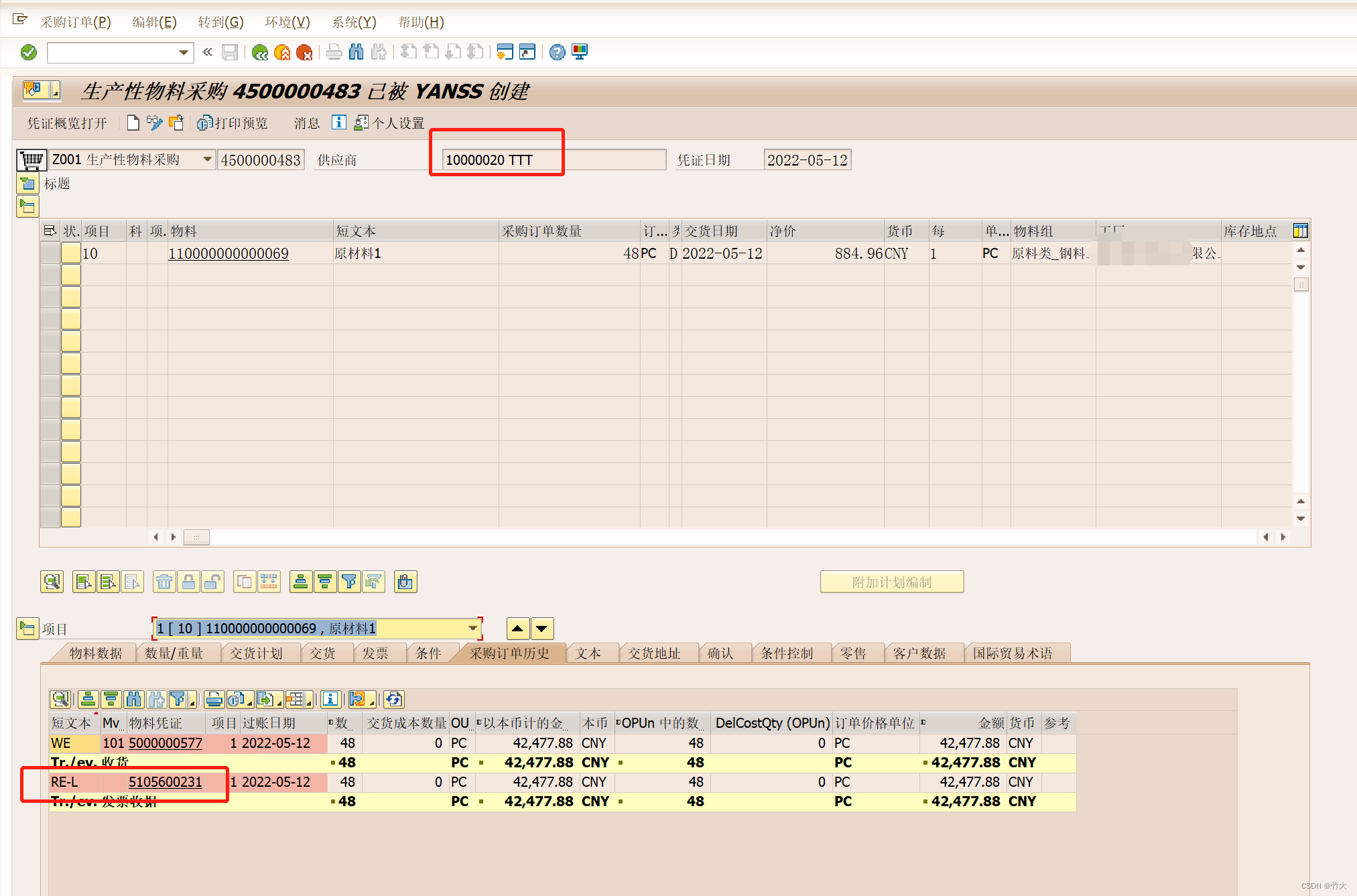Viewport: 1357px width, 896px height.
Task: Expand the item selector dropdown for 原材料1
Action: click(x=473, y=629)
